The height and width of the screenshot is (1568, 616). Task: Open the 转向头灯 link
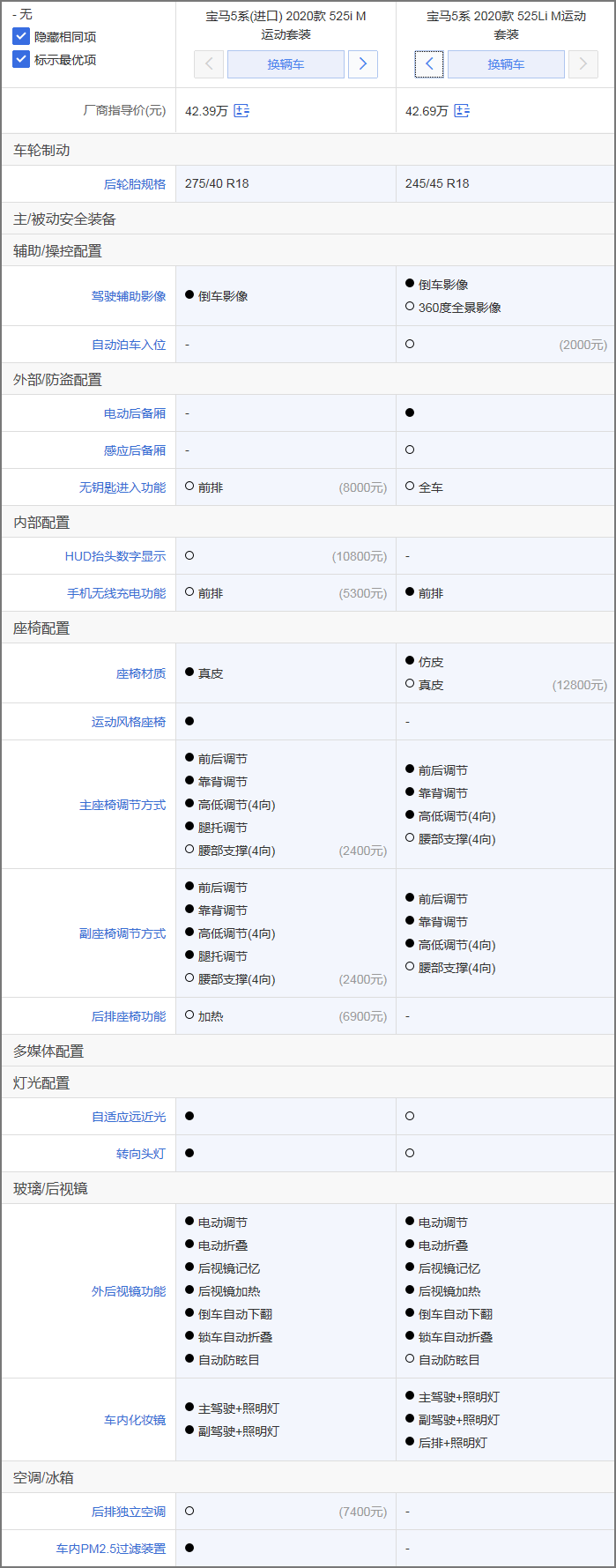(141, 1154)
